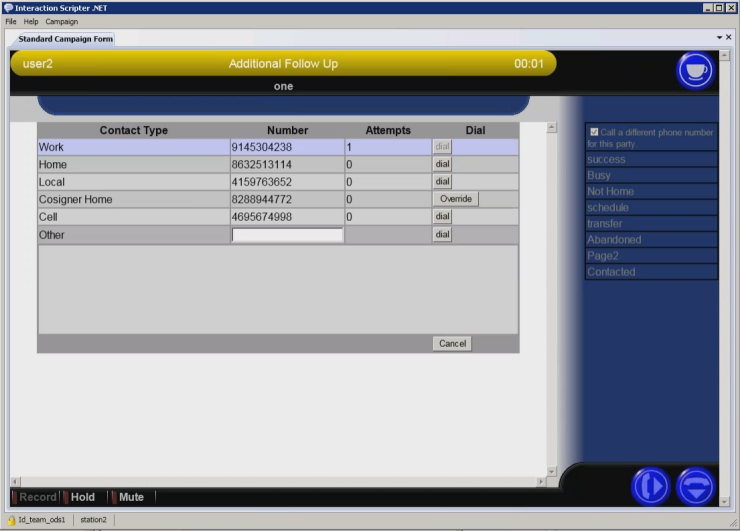Click the horizontal scrollbar left arrow
Image resolution: width=740 pixels, height=531 pixels.
tap(14, 482)
